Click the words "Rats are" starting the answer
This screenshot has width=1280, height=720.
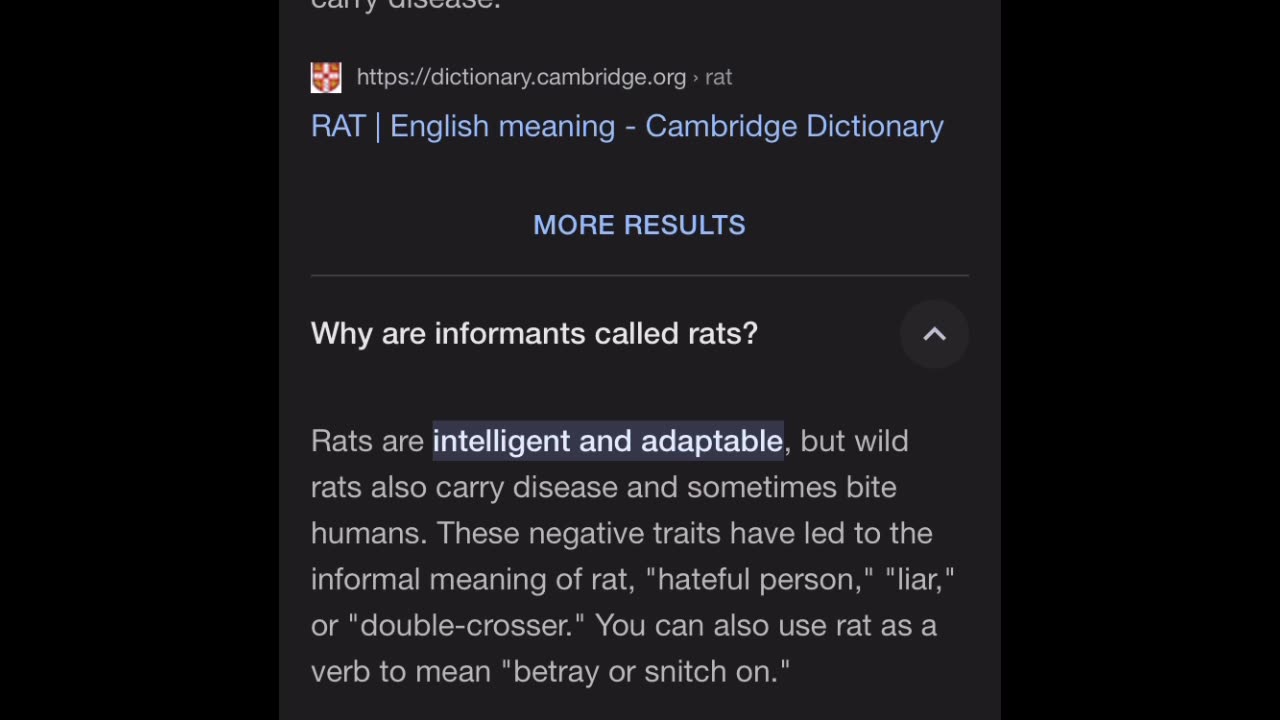pyautogui.click(x=367, y=441)
